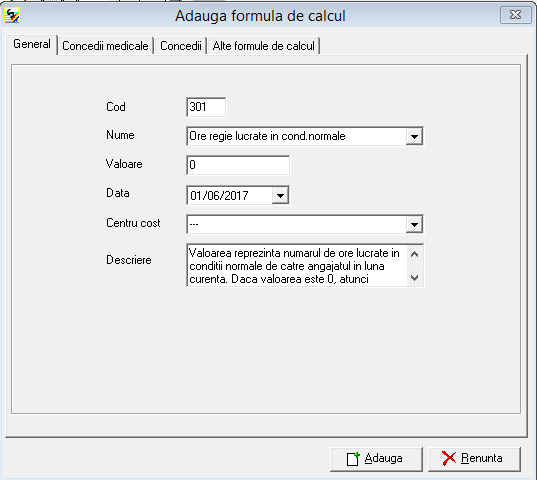
Task: Switch to the Concedii tab
Action: coord(181,46)
